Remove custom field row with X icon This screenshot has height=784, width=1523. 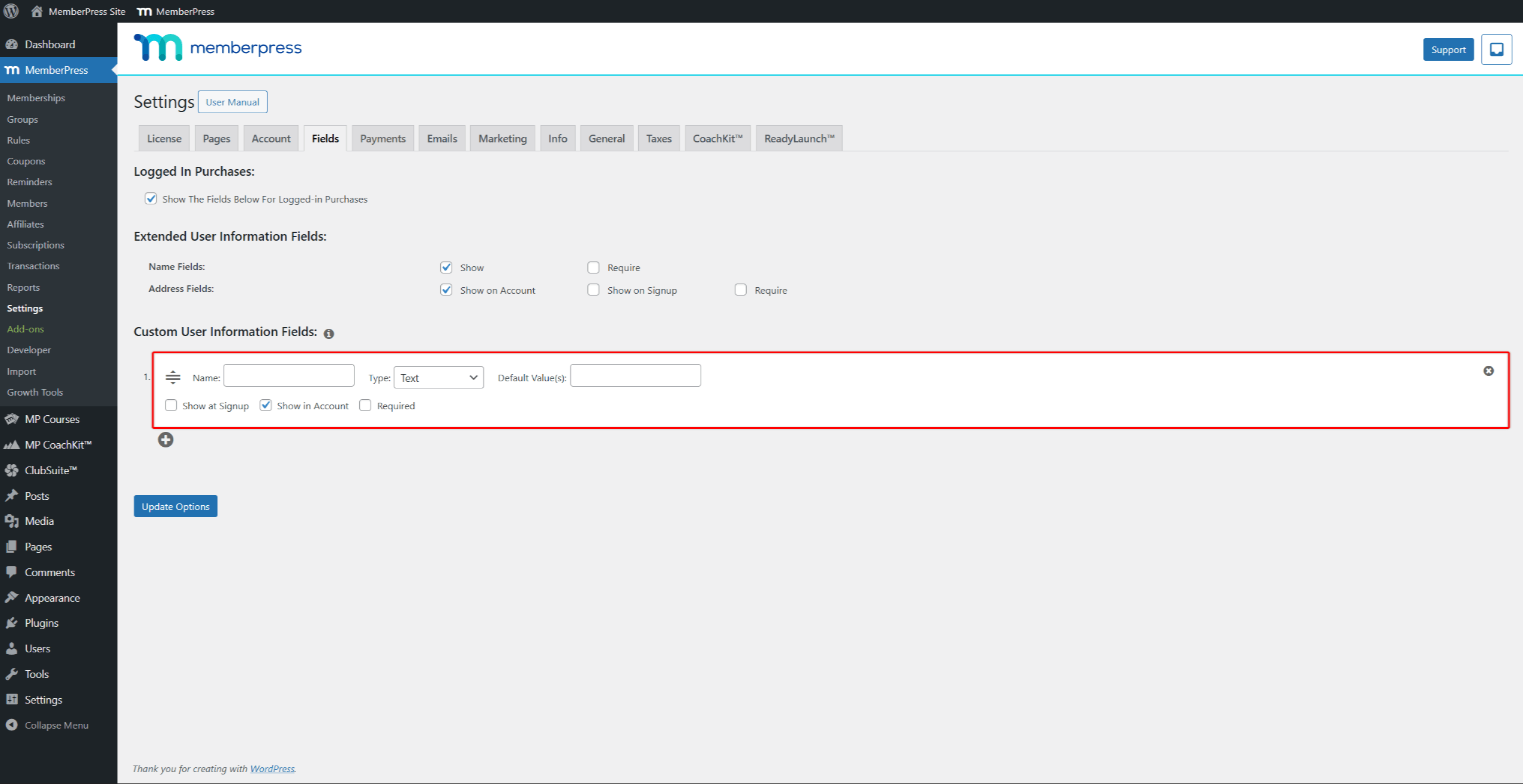click(1488, 371)
